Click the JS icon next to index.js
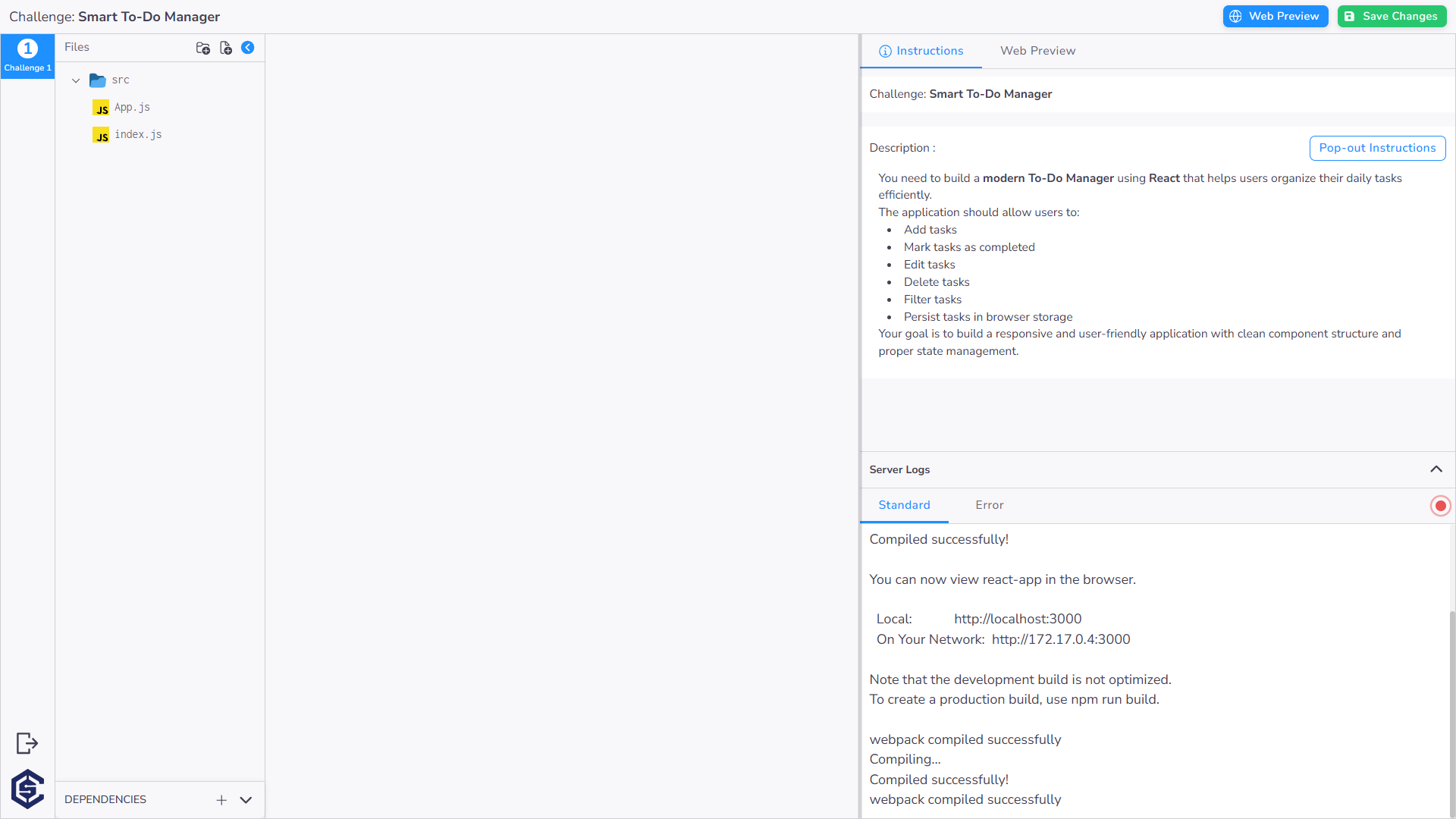Image resolution: width=1456 pixels, height=819 pixels. (x=100, y=135)
